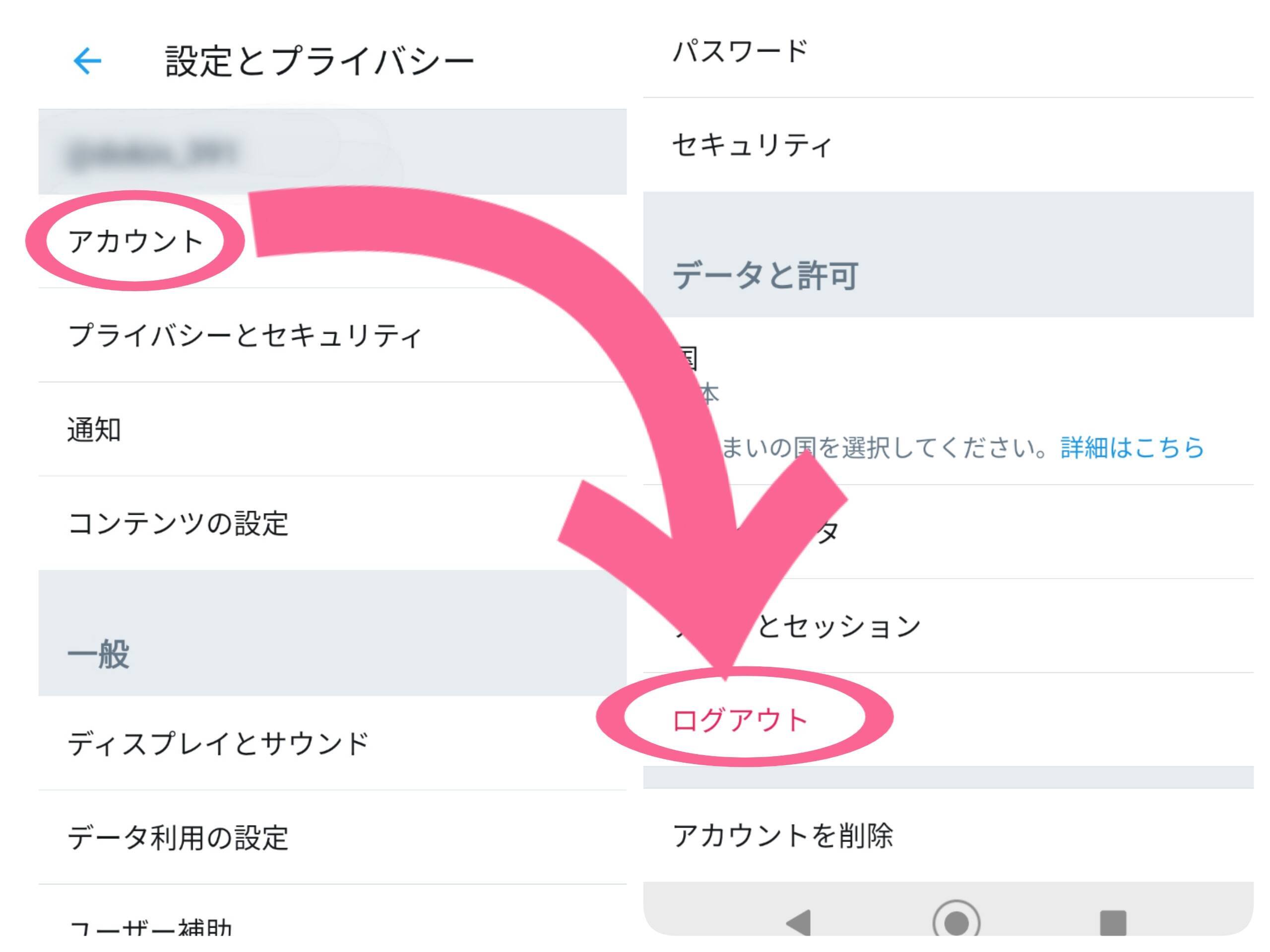Open the 詳細はこちら link
Screen dimensions: 1270x952
(x=1132, y=448)
